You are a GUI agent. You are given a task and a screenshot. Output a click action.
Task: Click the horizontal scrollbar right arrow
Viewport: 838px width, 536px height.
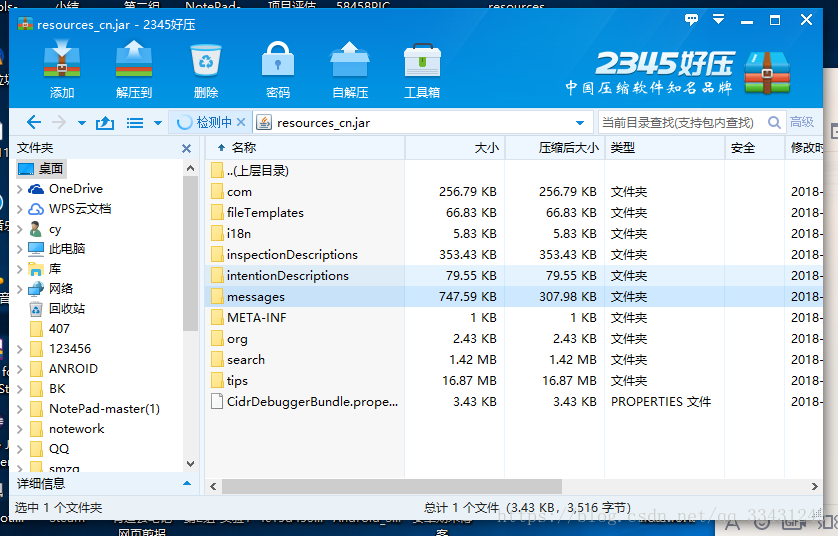[814, 486]
